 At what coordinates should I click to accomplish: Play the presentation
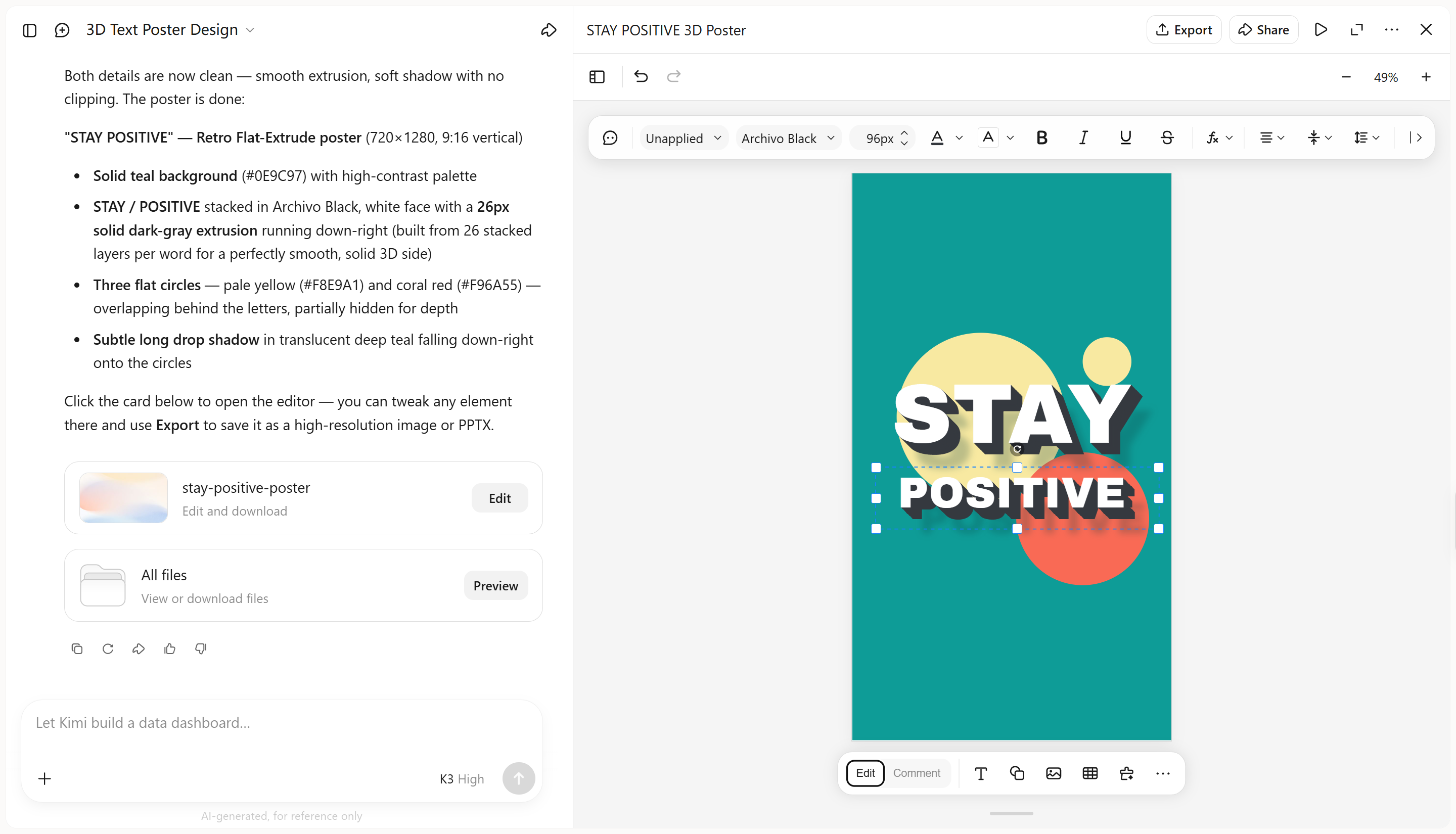click(x=1321, y=30)
